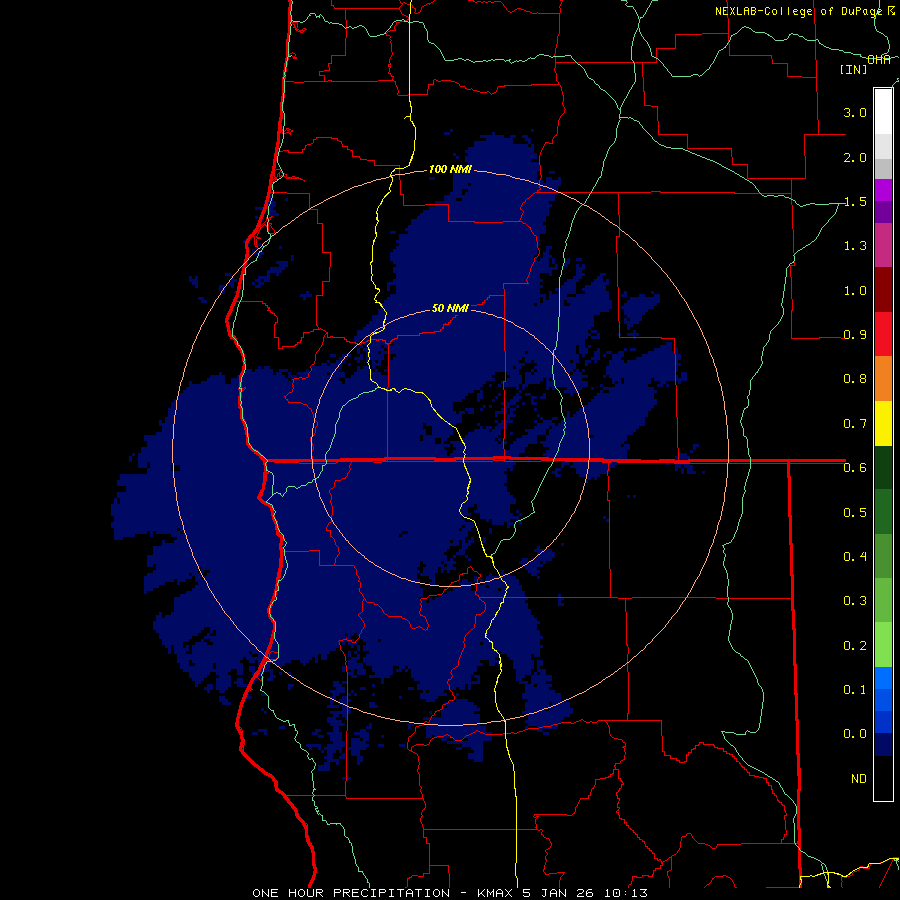Select the bright green swatch beside 0.2
Image resolution: width=900 pixels, height=900 pixels.
click(883, 645)
